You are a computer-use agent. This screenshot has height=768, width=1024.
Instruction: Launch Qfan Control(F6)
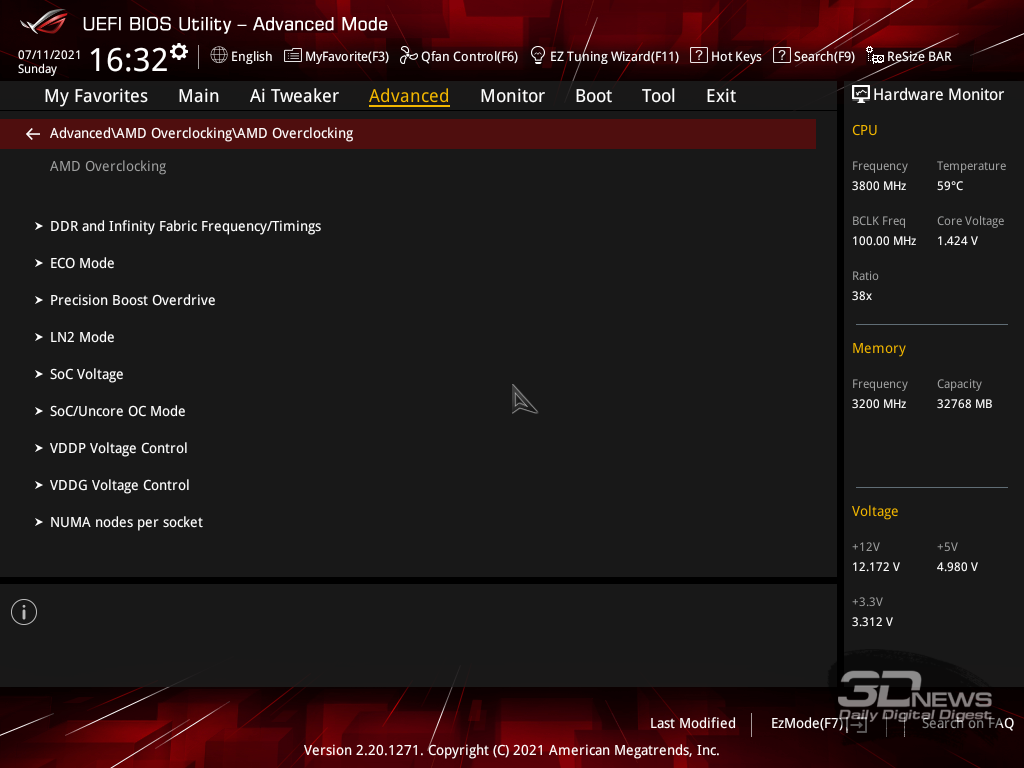pos(469,56)
